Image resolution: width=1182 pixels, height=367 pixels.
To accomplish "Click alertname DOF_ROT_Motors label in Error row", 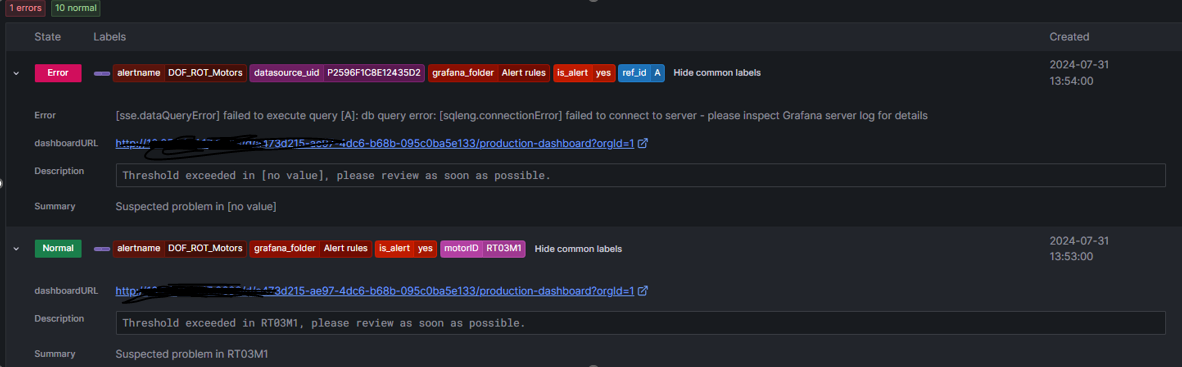I will [x=179, y=73].
